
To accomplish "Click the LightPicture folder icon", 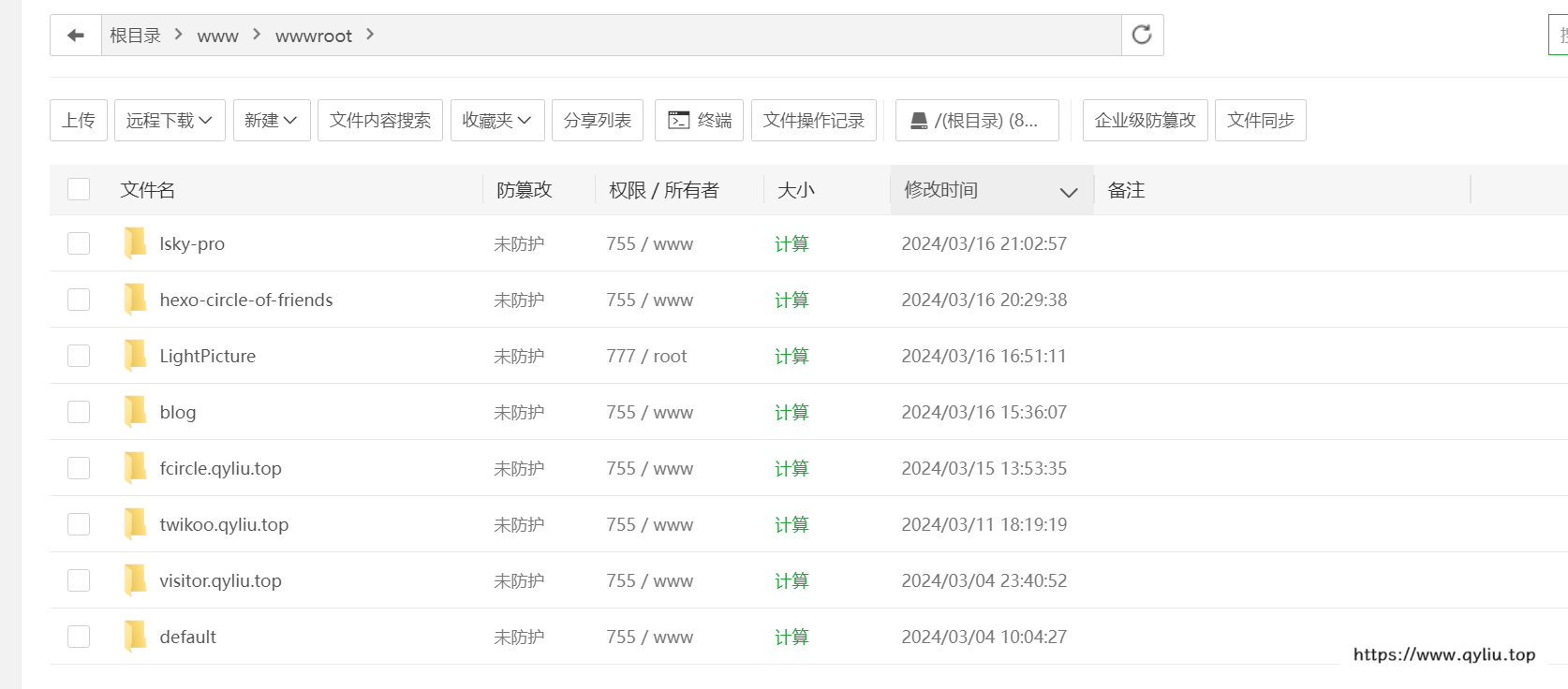I will click(x=135, y=356).
